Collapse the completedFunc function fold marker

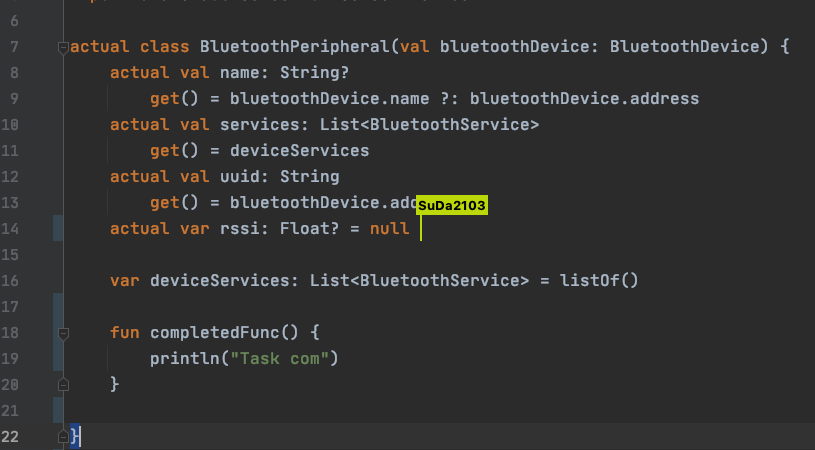[63, 334]
